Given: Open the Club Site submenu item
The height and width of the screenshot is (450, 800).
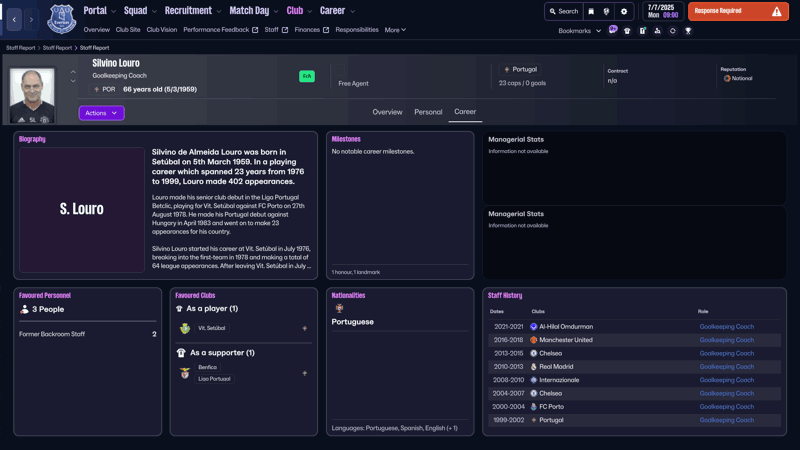Looking at the screenshot, I should [x=128, y=30].
